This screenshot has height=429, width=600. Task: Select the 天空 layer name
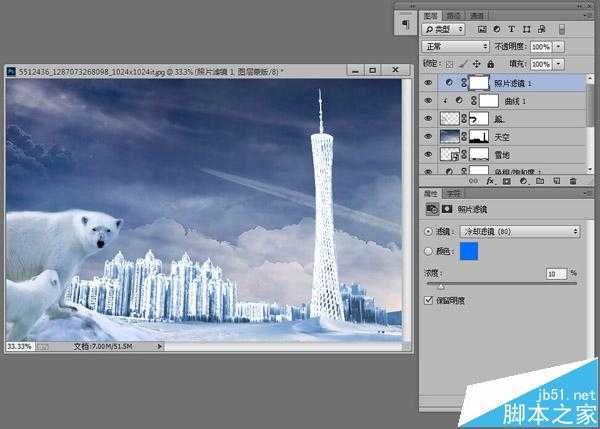[x=502, y=137]
